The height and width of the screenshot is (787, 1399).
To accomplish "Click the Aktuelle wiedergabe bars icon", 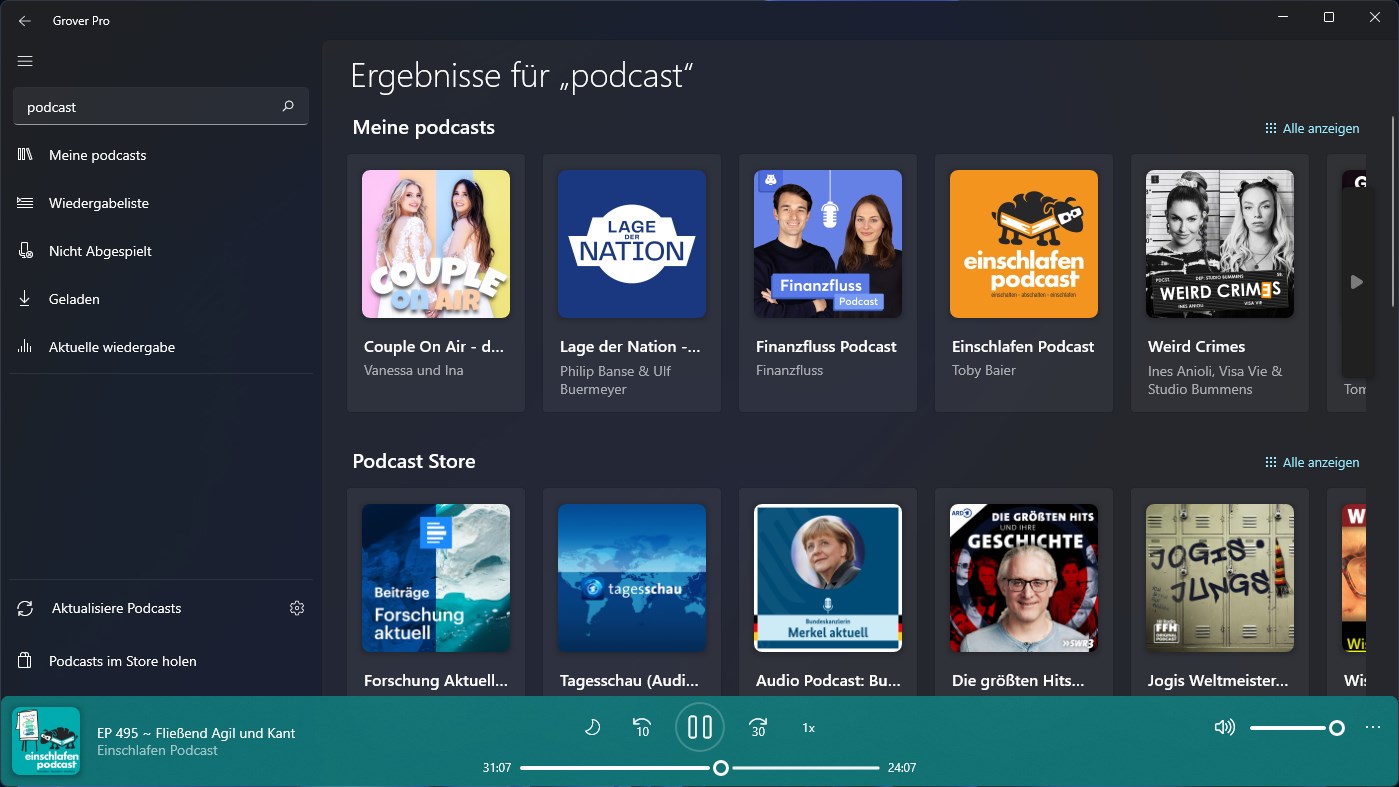I will [26, 347].
